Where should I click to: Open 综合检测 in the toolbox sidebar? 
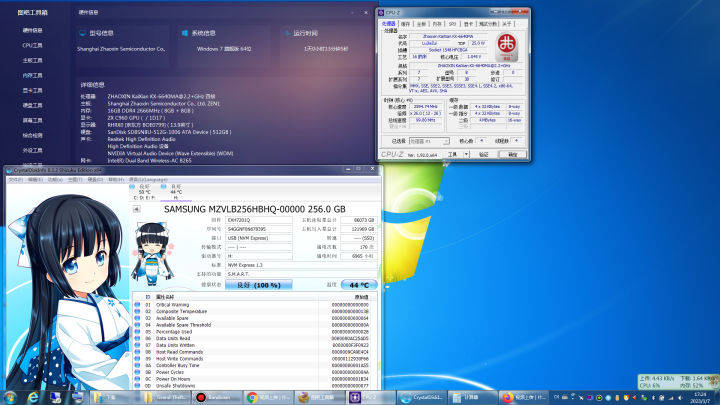pyautogui.click(x=33, y=135)
